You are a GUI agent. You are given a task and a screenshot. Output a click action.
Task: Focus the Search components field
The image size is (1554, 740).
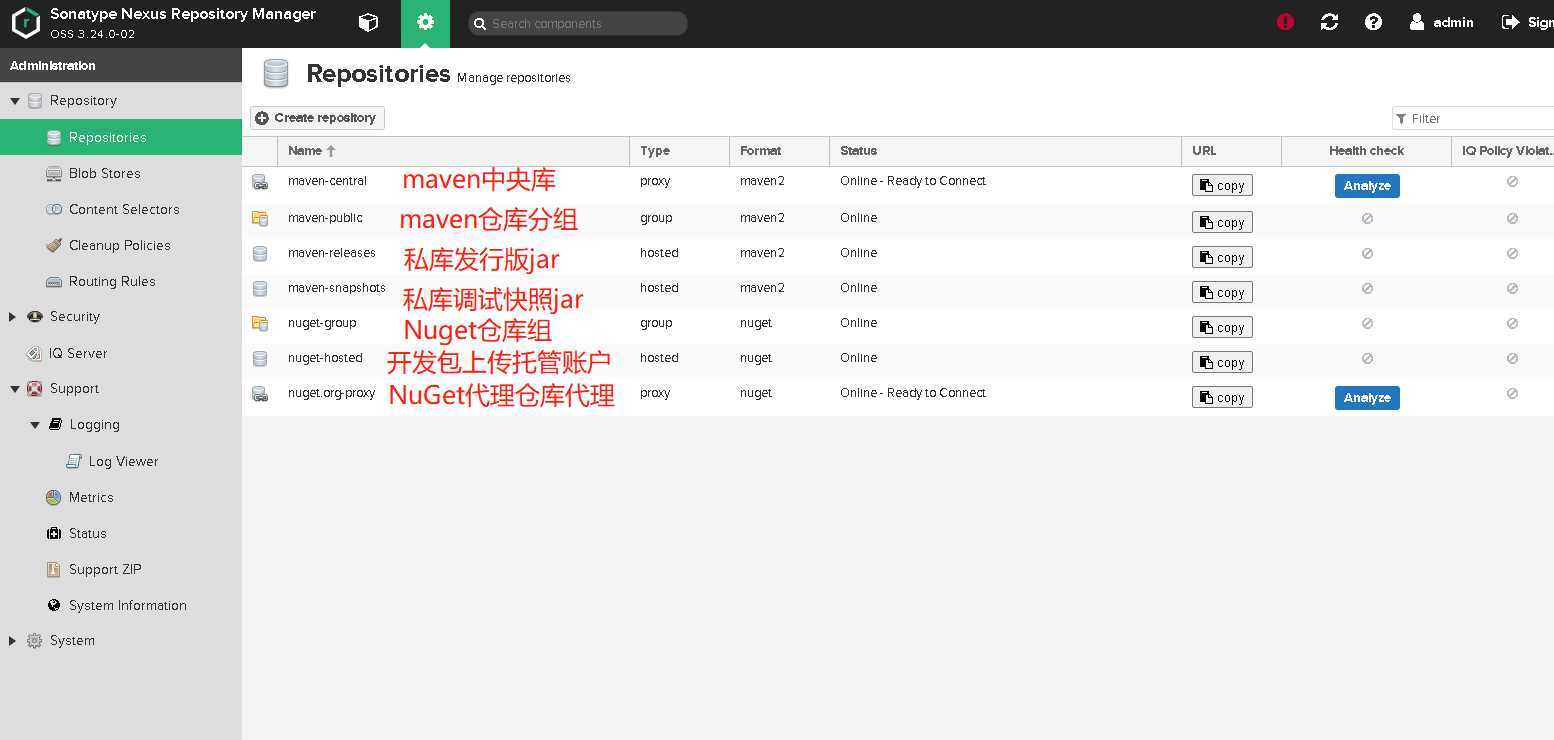point(578,23)
